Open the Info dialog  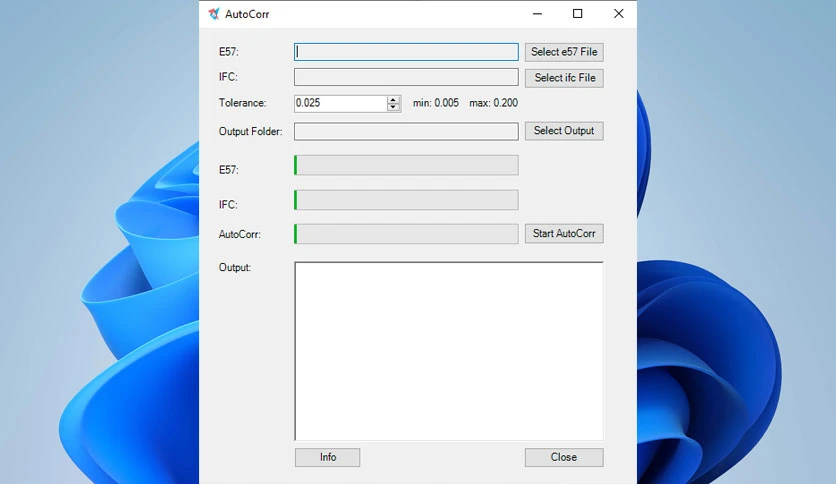click(x=327, y=457)
